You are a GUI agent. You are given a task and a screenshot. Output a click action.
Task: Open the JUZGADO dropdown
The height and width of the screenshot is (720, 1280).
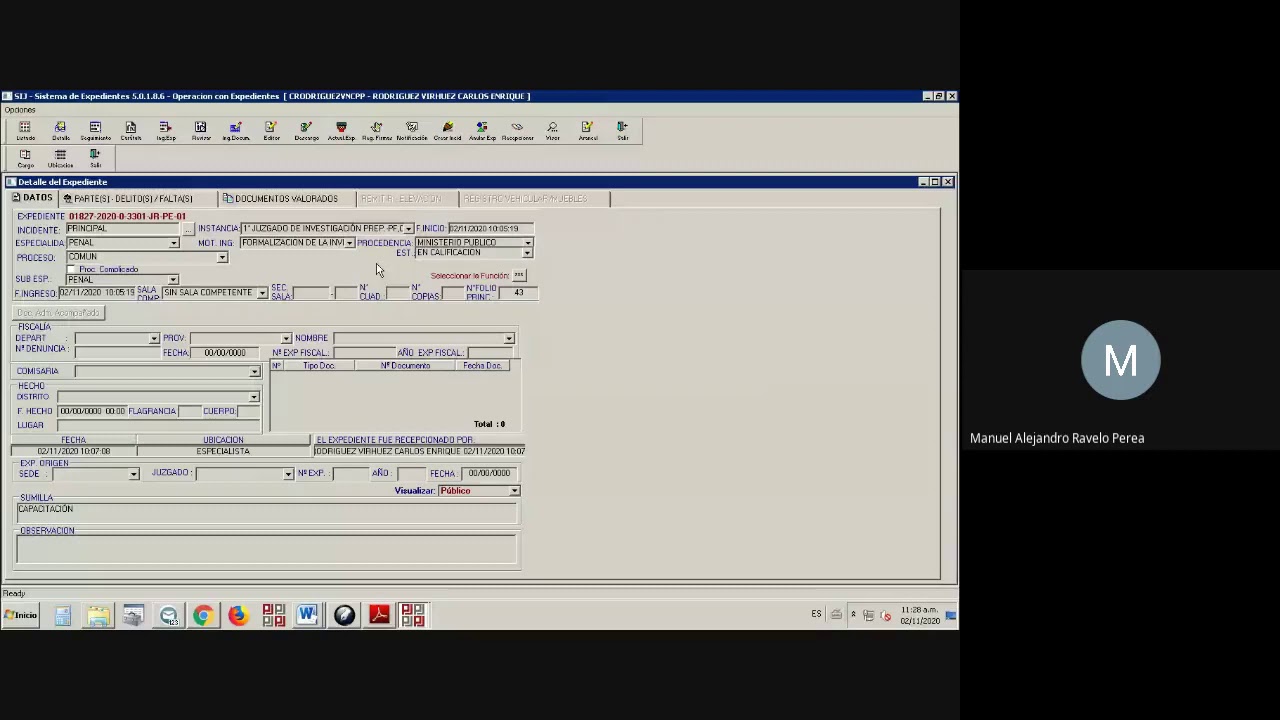(x=288, y=474)
